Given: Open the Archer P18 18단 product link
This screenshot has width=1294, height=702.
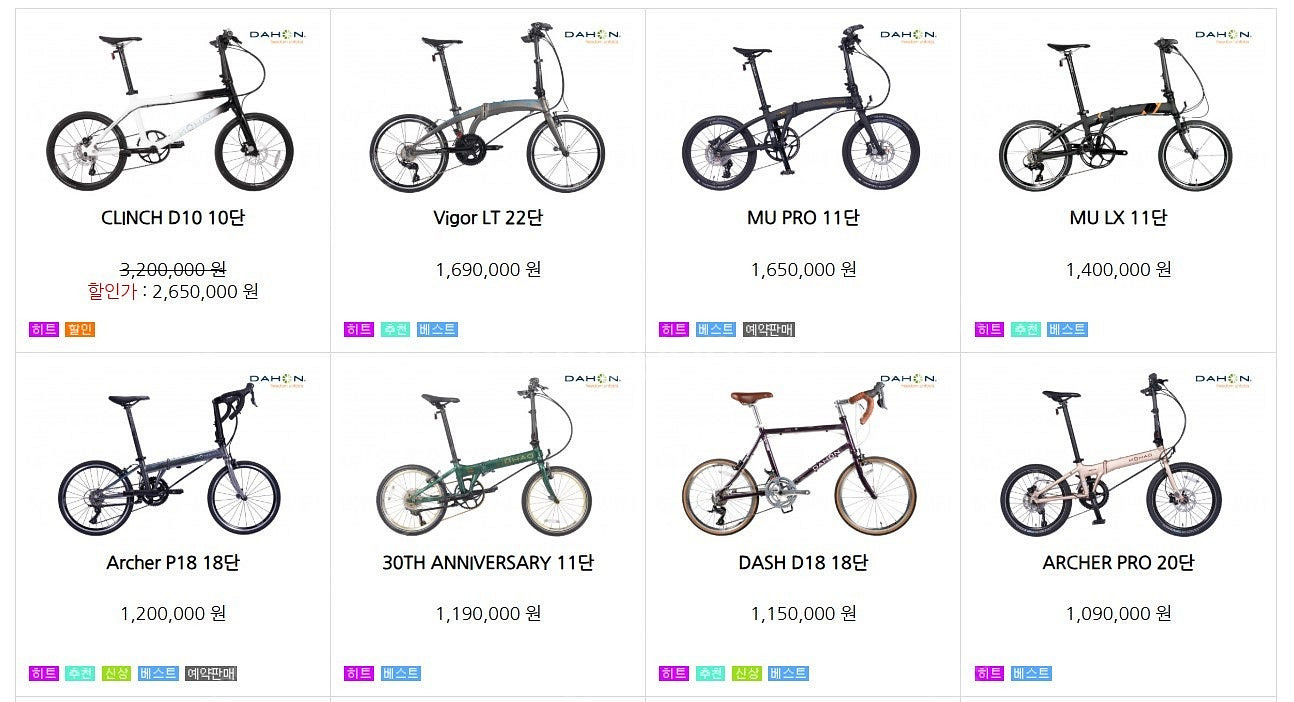Looking at the screenshot, I should (x=173, y=563).
